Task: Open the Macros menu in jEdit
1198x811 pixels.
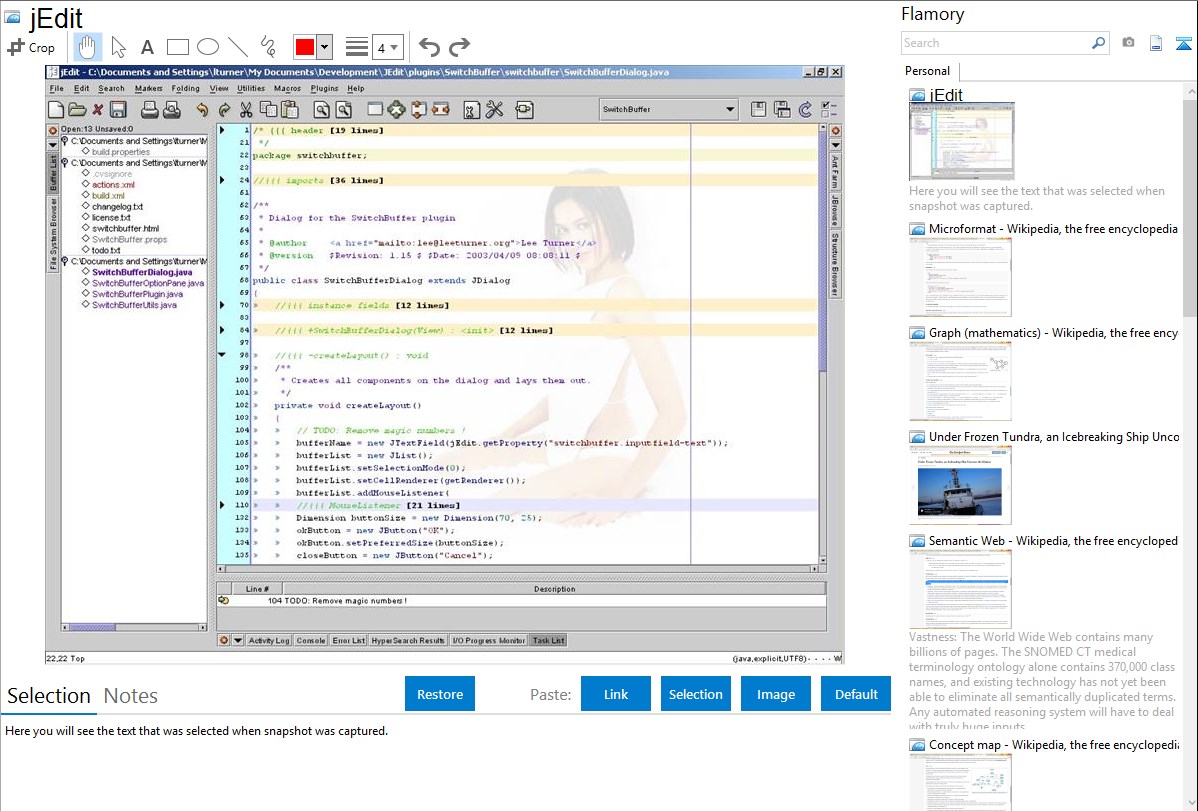Action: (x=287, y=89)
